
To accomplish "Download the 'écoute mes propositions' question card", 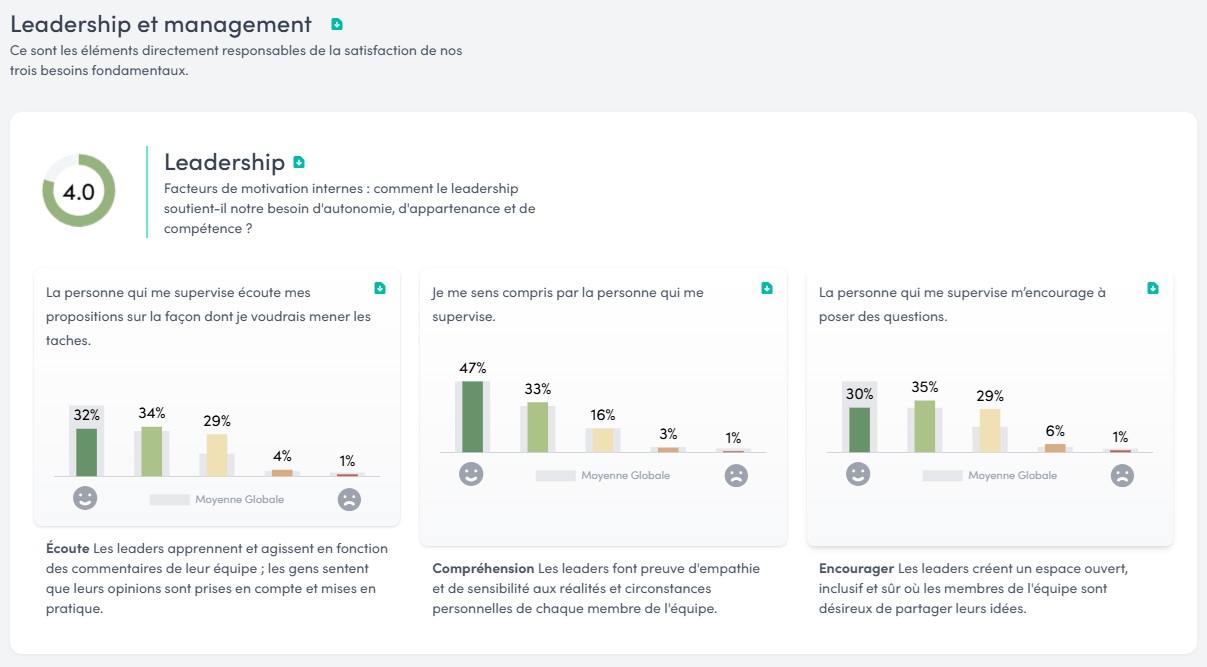I will (380, 288).
